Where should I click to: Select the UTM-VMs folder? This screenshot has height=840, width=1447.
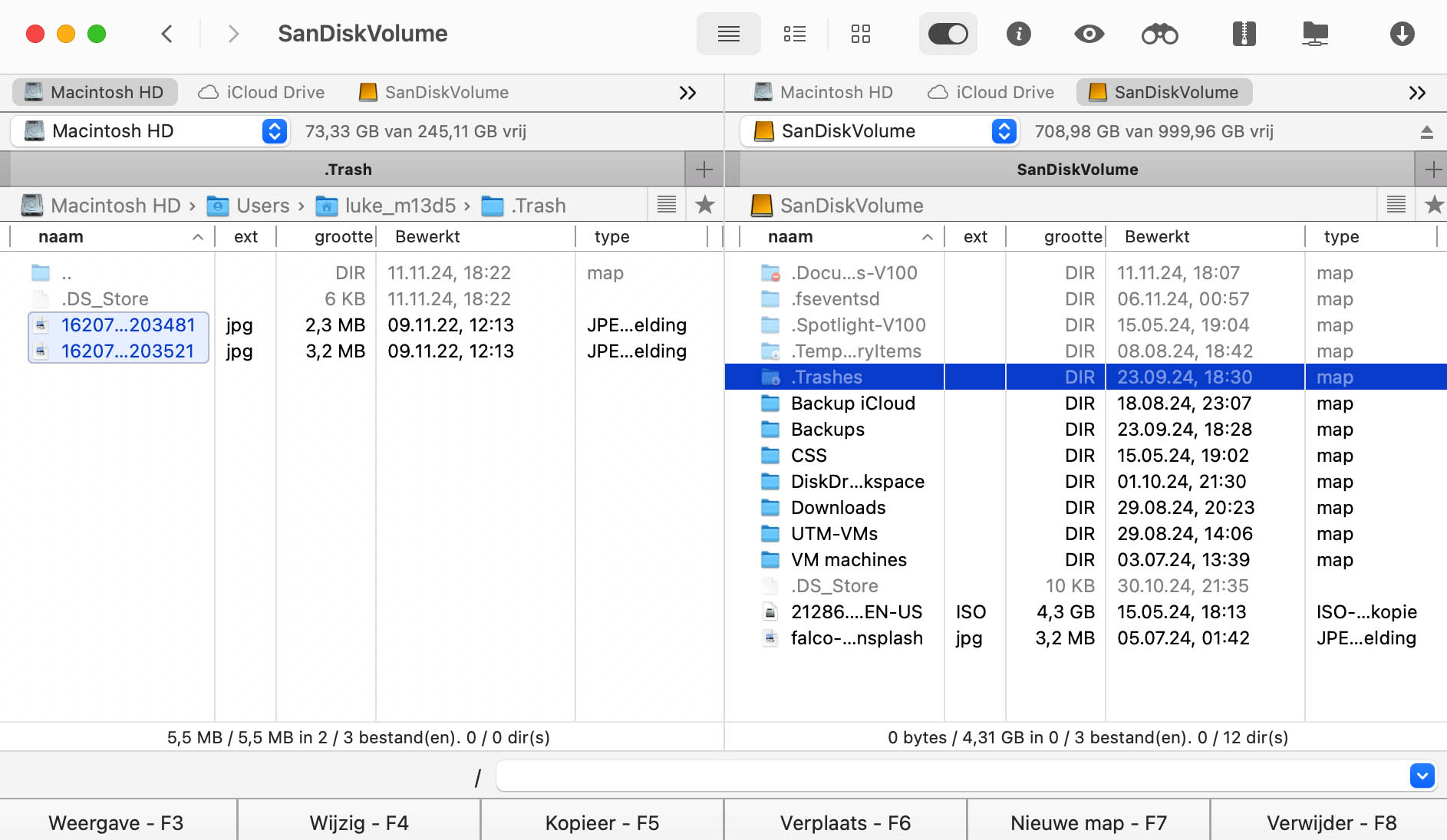coord(1086,534)
